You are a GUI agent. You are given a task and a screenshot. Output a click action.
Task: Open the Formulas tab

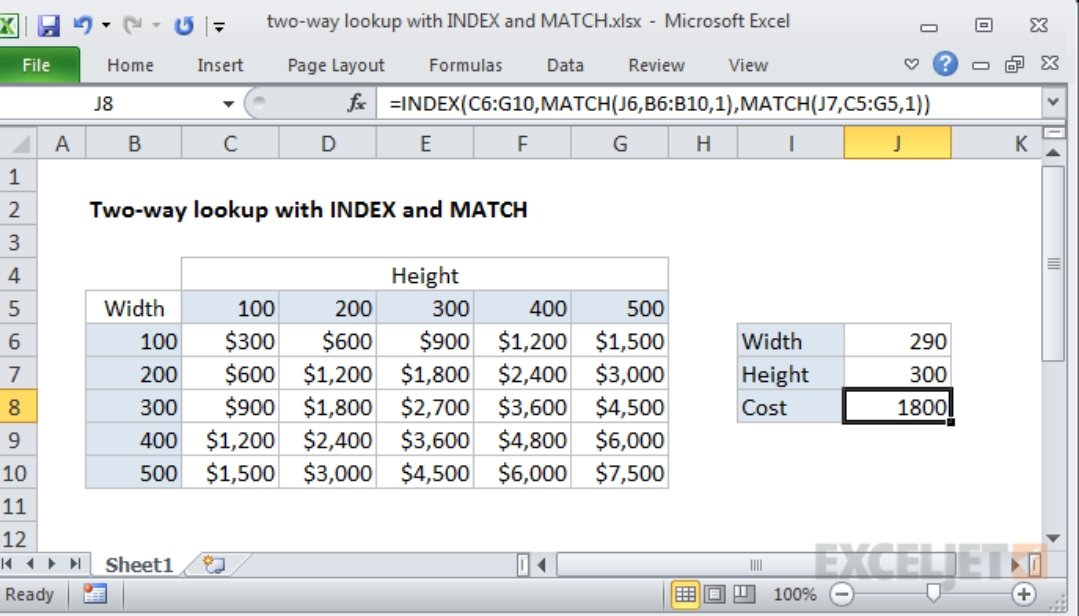click(465, 65)
